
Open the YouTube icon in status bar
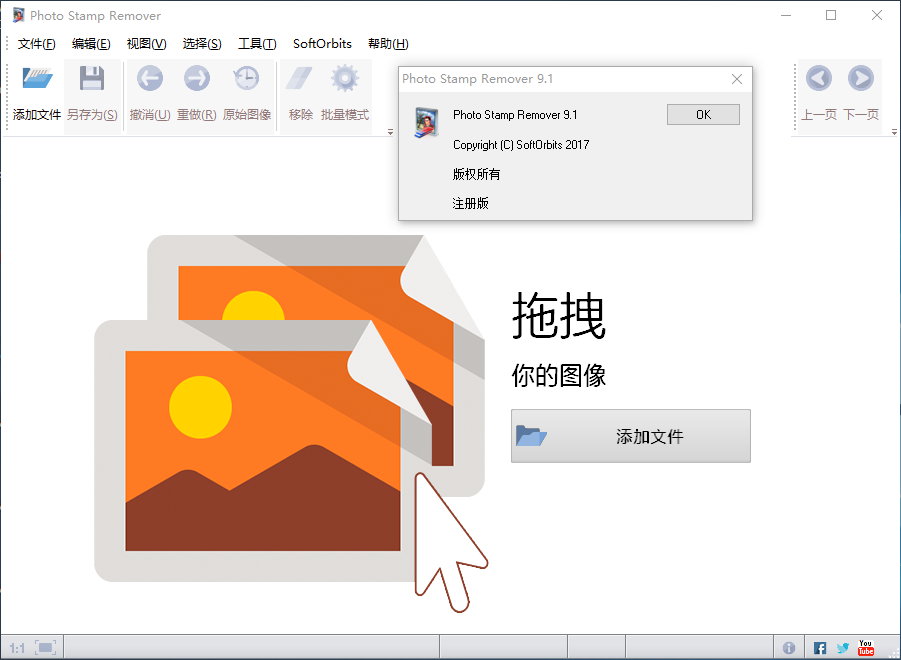(x=866, y=647)
